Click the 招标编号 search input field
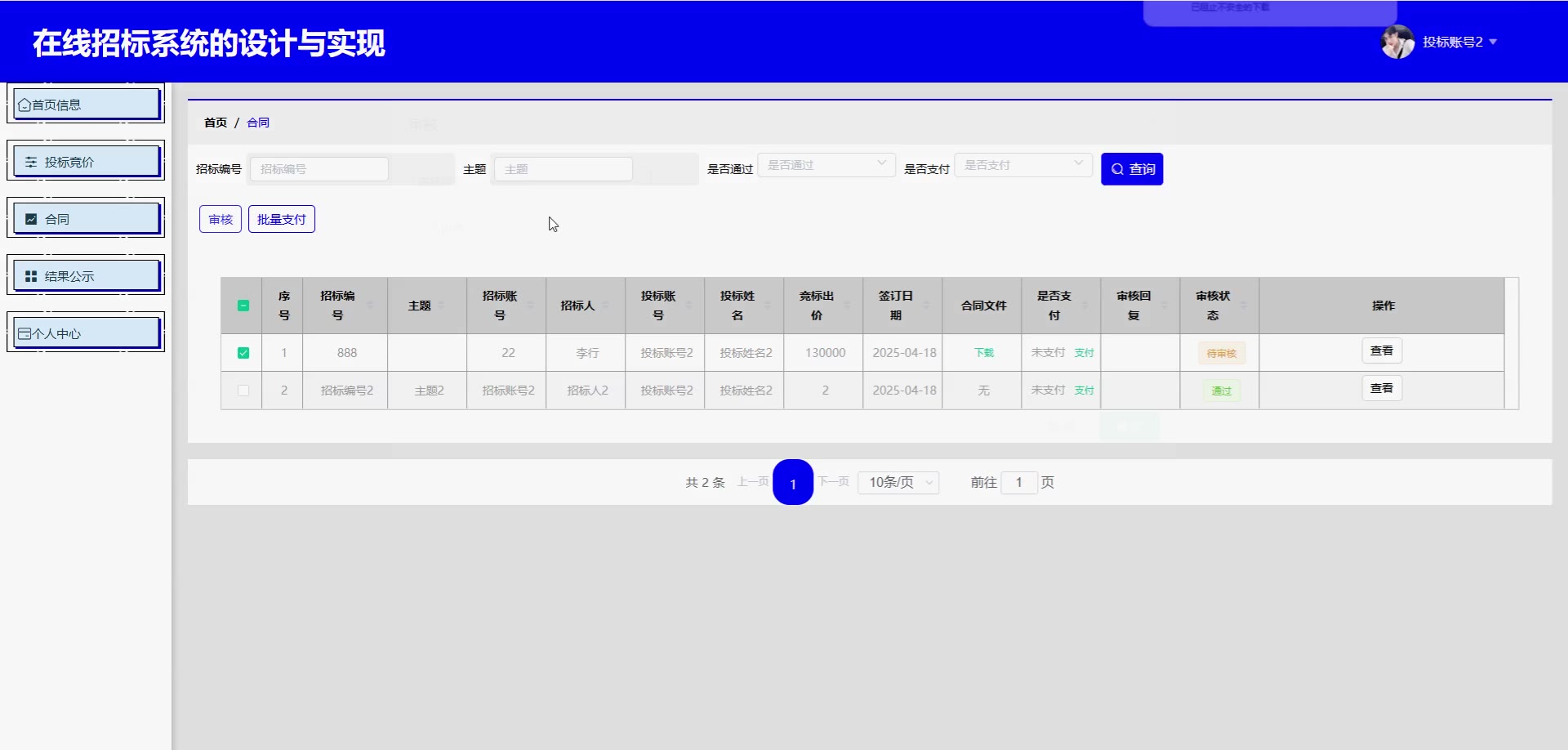 point(319,169)
